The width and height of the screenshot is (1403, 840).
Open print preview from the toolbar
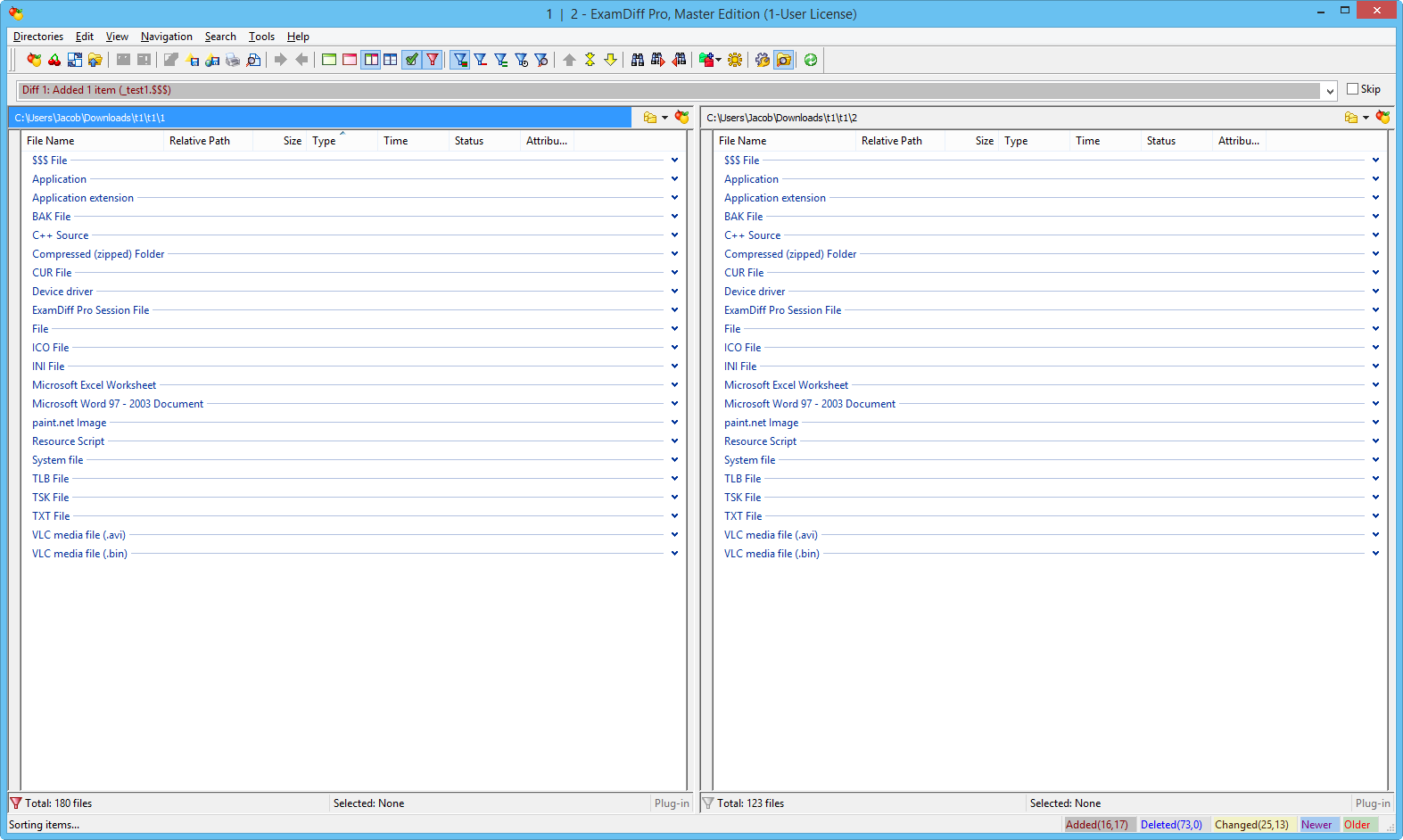point(253,60)
